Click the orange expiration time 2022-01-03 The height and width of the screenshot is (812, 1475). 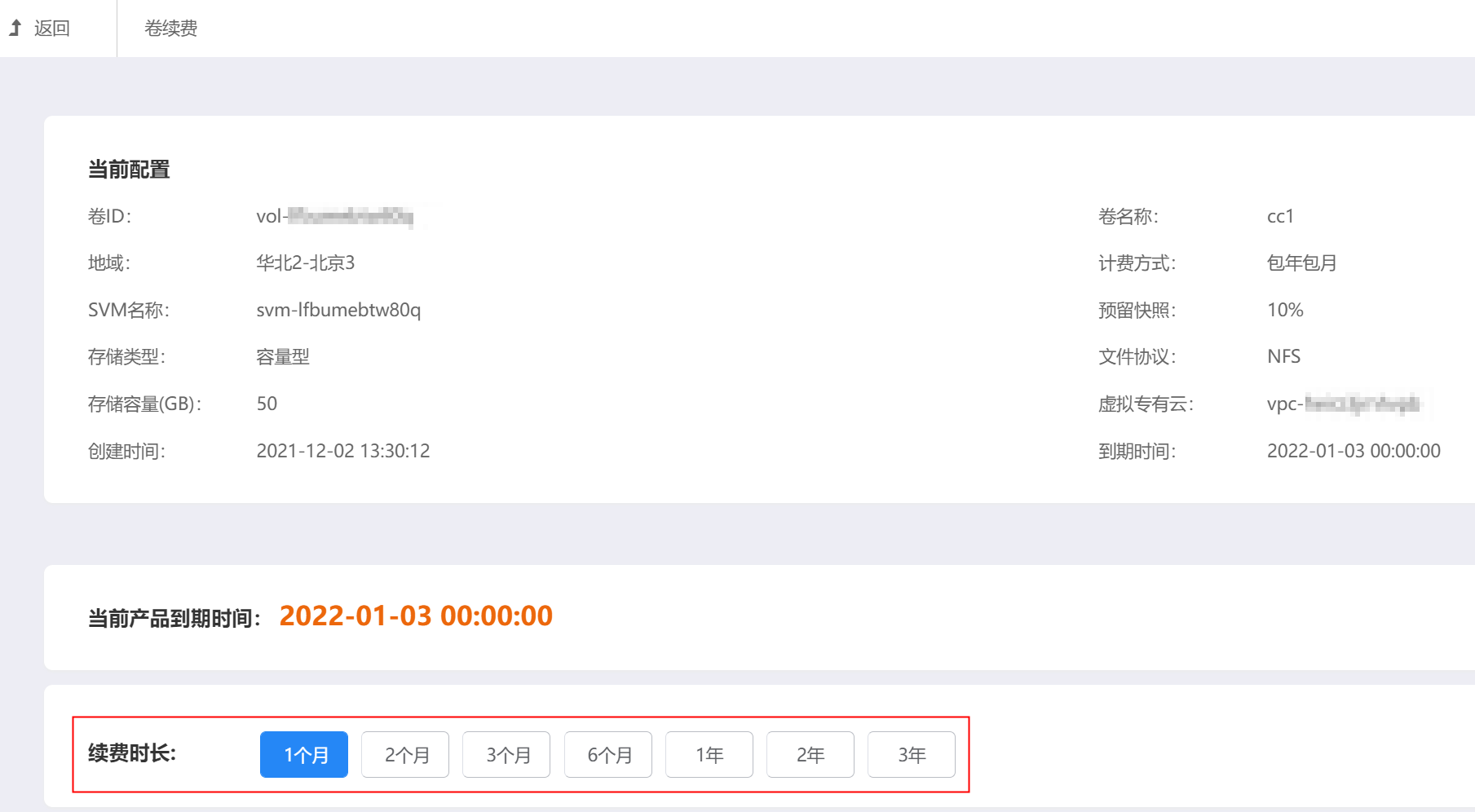(416, 616)
